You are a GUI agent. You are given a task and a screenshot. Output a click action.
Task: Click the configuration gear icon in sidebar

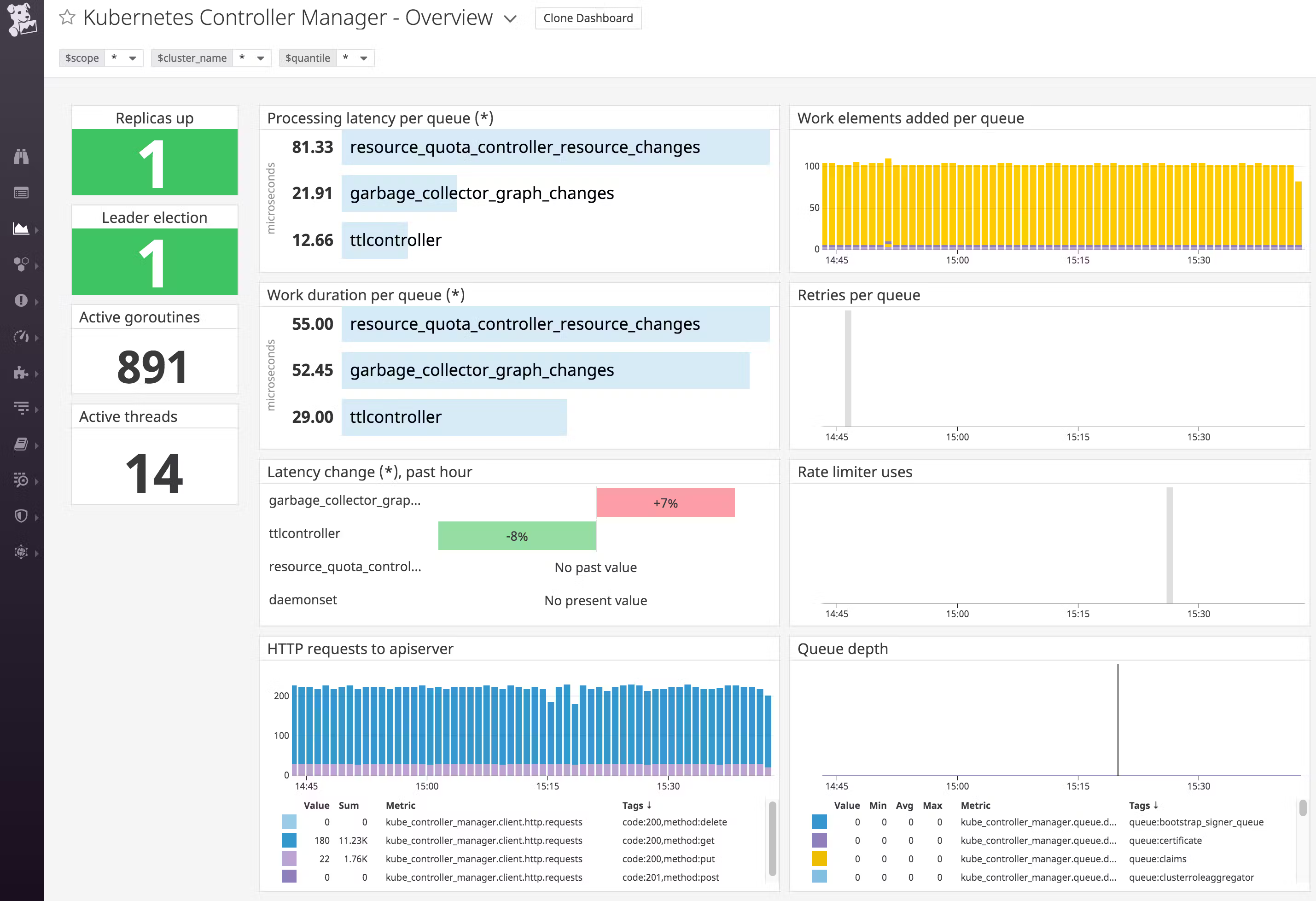pos(22,553)
